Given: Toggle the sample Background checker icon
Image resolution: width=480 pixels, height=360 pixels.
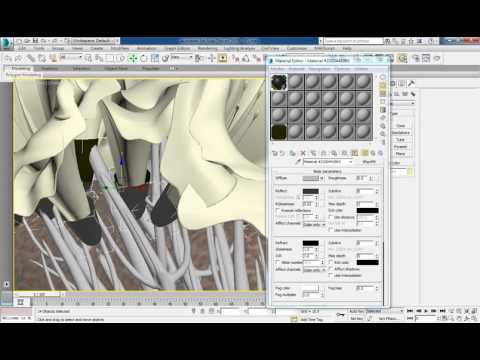Looking at the screenshot, I should tap(383, 94).
